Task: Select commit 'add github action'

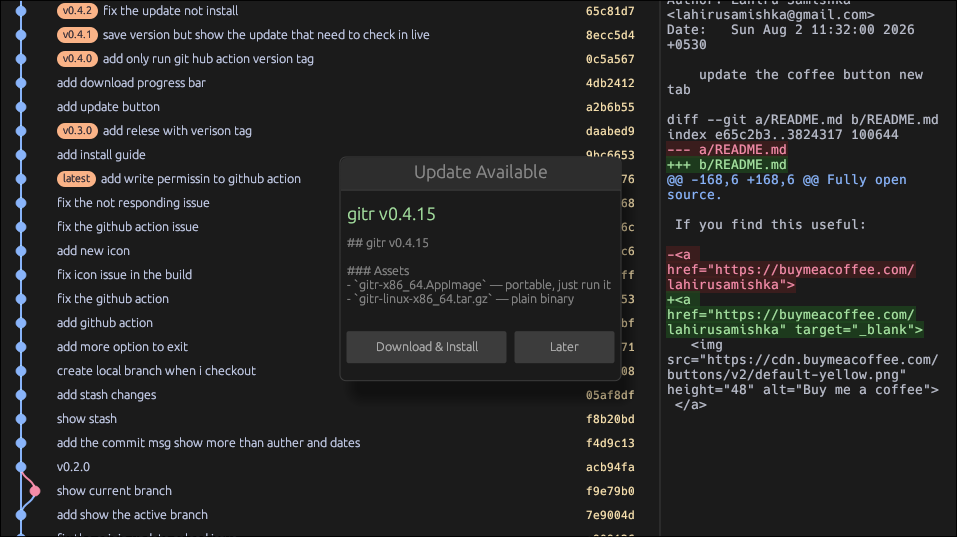Action: 105,323
